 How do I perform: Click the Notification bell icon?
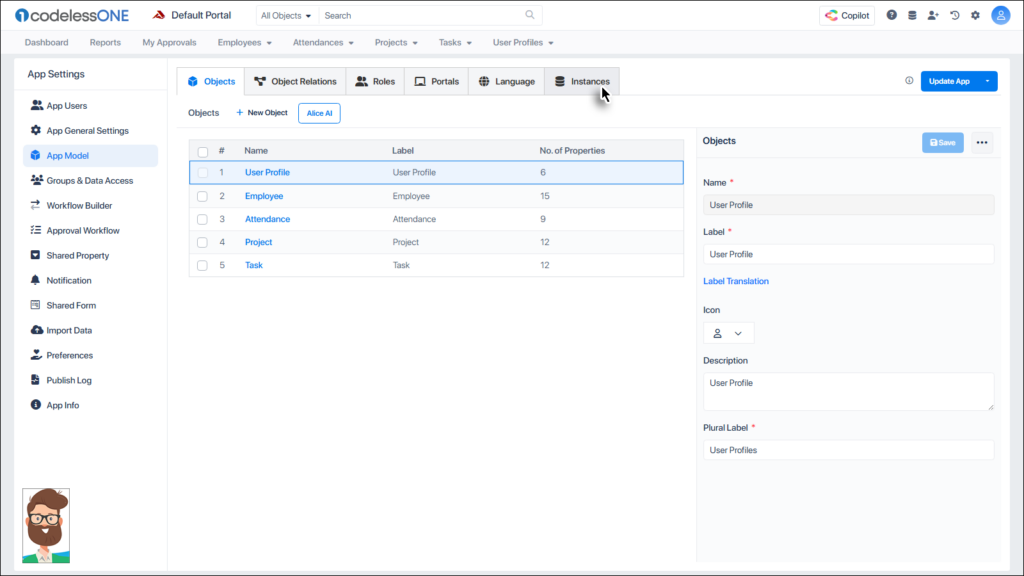click(35, 280)
